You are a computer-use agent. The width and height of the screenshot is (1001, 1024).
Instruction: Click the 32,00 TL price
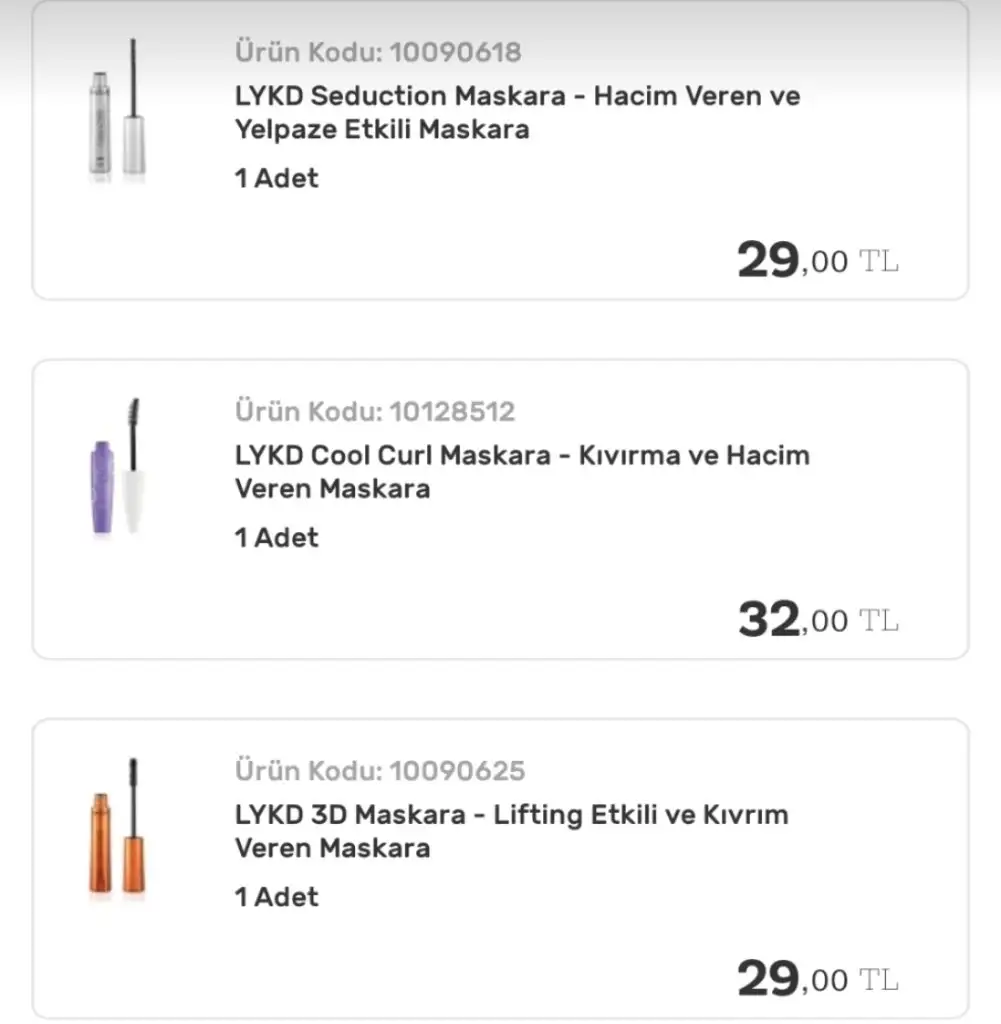point(816,620)
